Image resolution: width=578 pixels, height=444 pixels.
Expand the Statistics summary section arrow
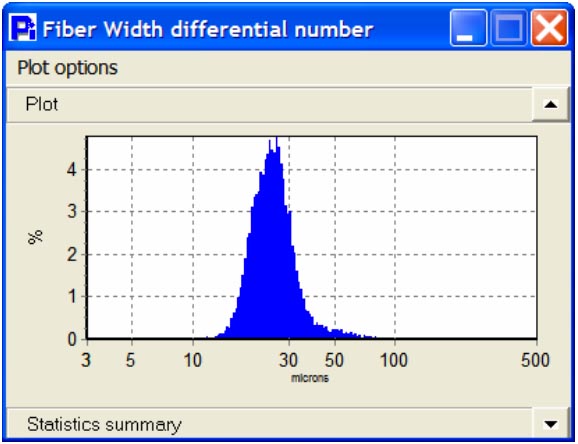tap(551, 424)
